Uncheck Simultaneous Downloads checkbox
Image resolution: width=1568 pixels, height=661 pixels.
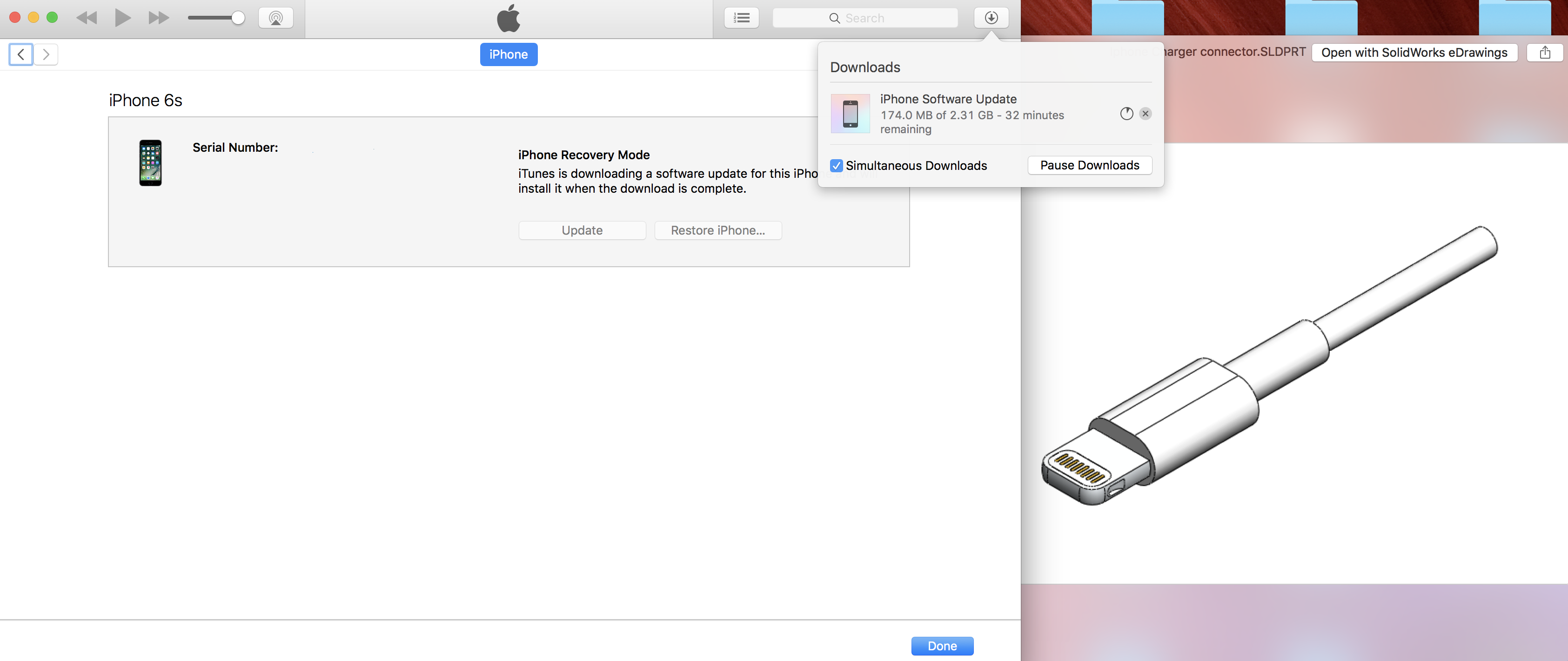(x=837, y=165)
